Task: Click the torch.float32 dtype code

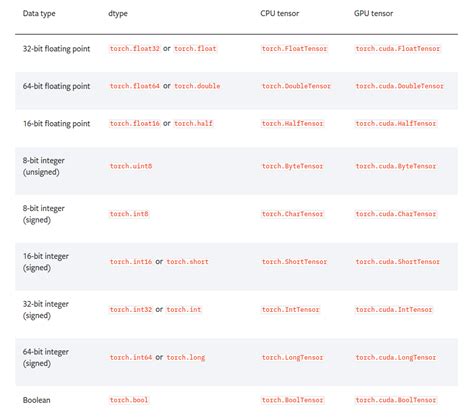Action: [x=135, y=49]
